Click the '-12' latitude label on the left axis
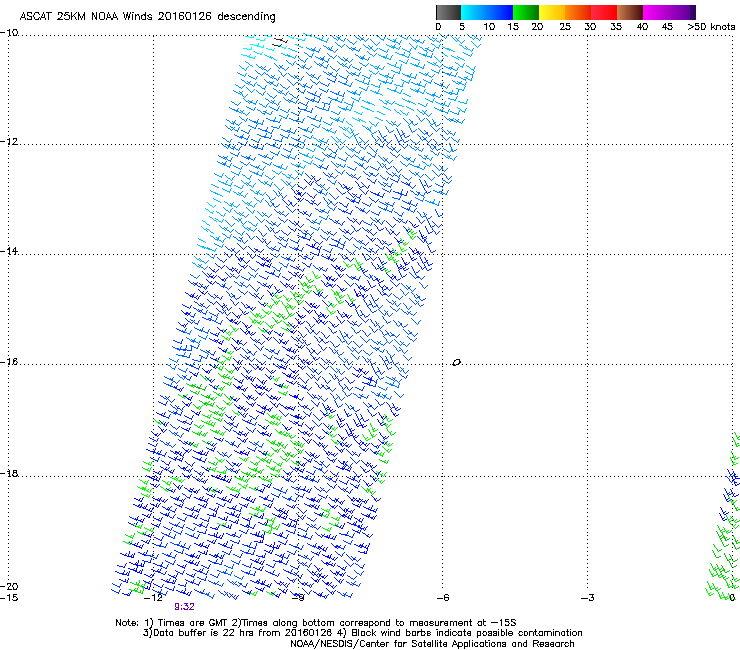 9,142
